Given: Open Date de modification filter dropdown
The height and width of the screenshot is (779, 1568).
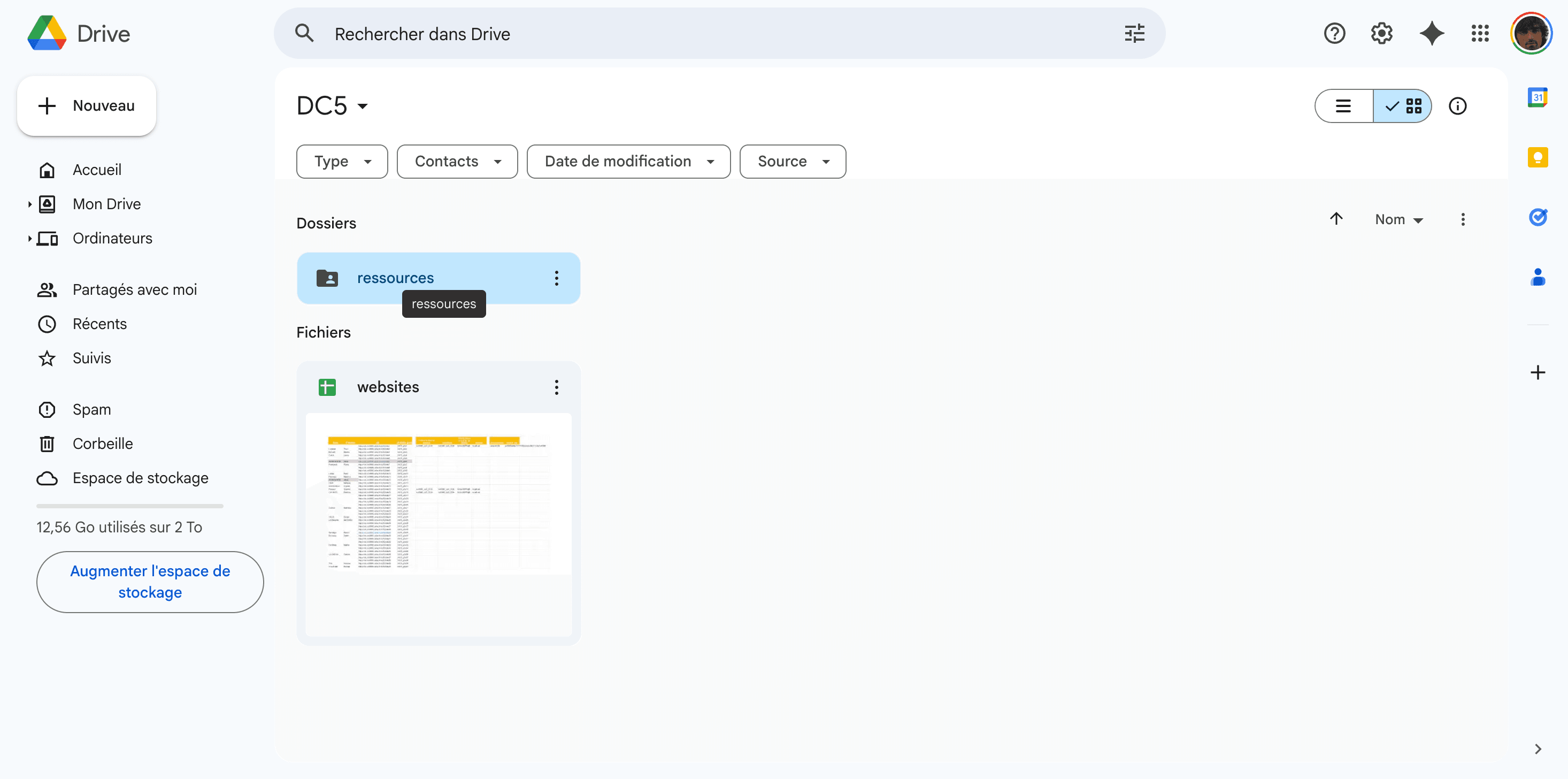Looking at the screenshot, I should 628,162.
